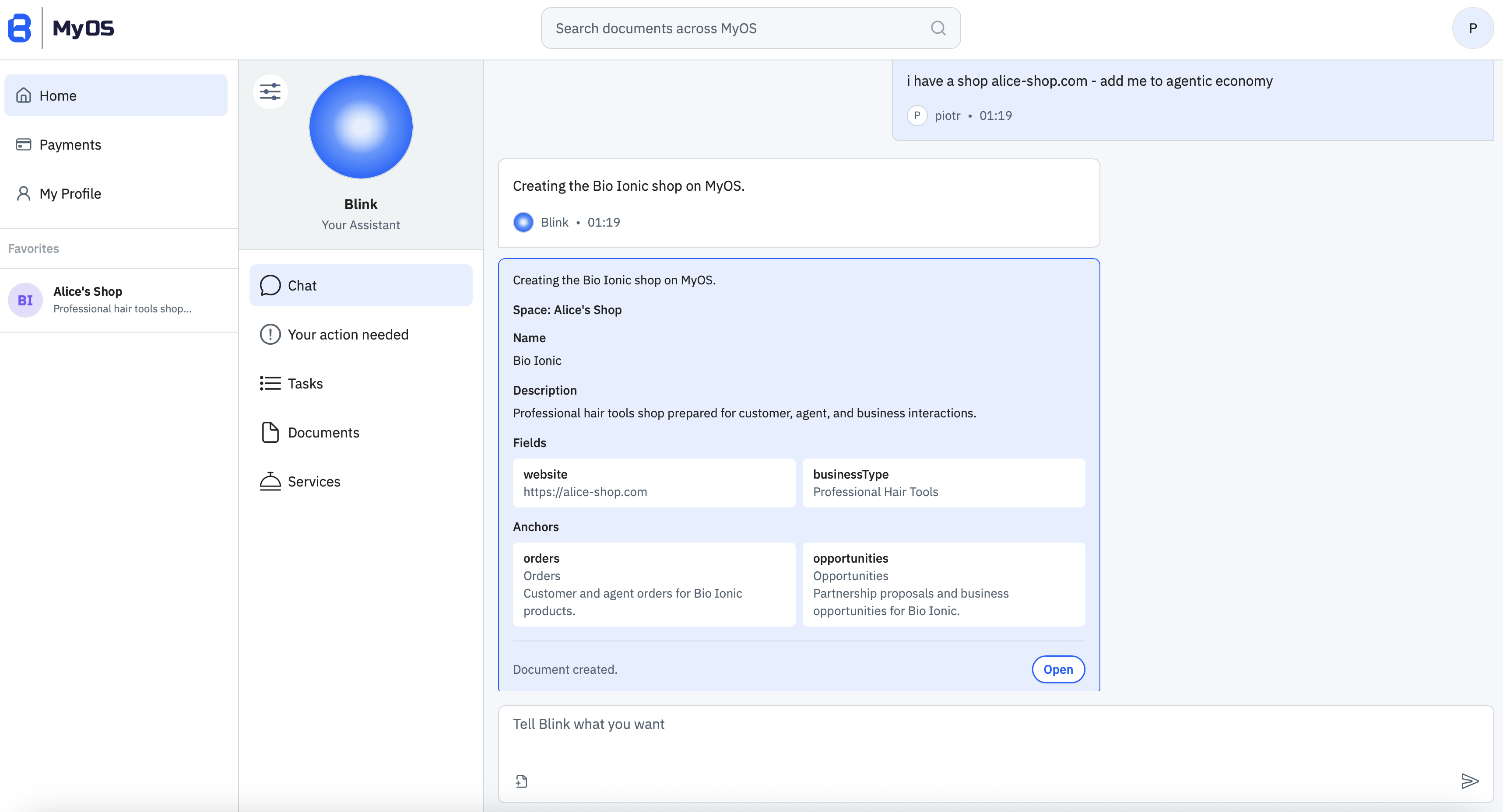Open Your action needed section

(x=348, y=334)
